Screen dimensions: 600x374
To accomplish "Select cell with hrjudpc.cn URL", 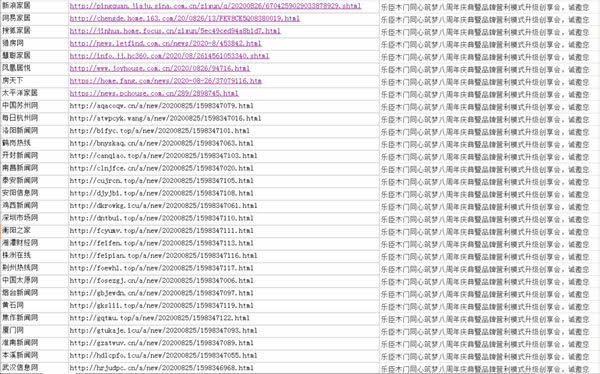I will (x=224, y=368).
